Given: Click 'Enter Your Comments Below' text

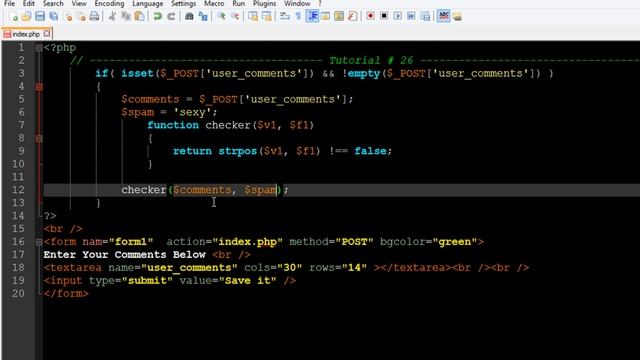Looking at the screenshot, I should coord(124,255).
